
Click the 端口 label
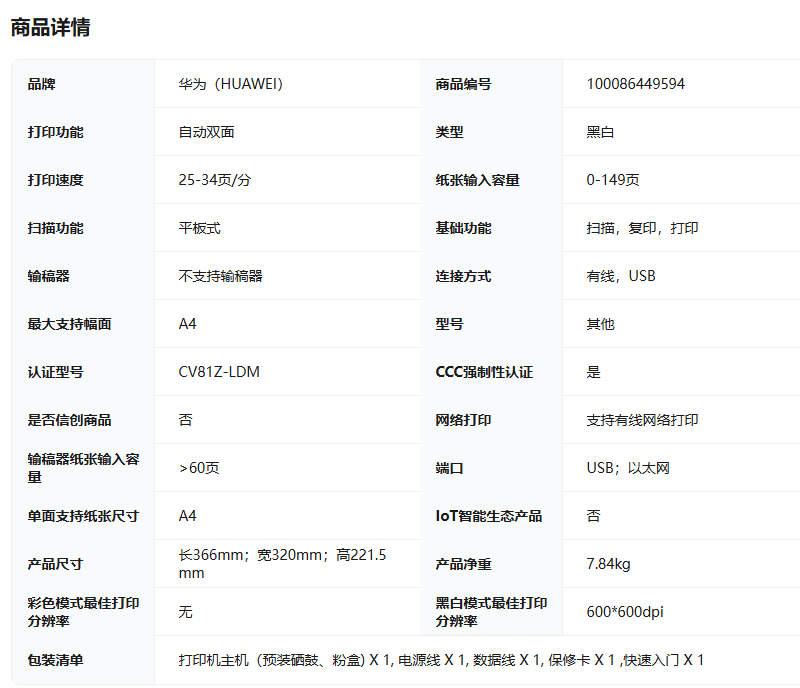coord(449,468)
